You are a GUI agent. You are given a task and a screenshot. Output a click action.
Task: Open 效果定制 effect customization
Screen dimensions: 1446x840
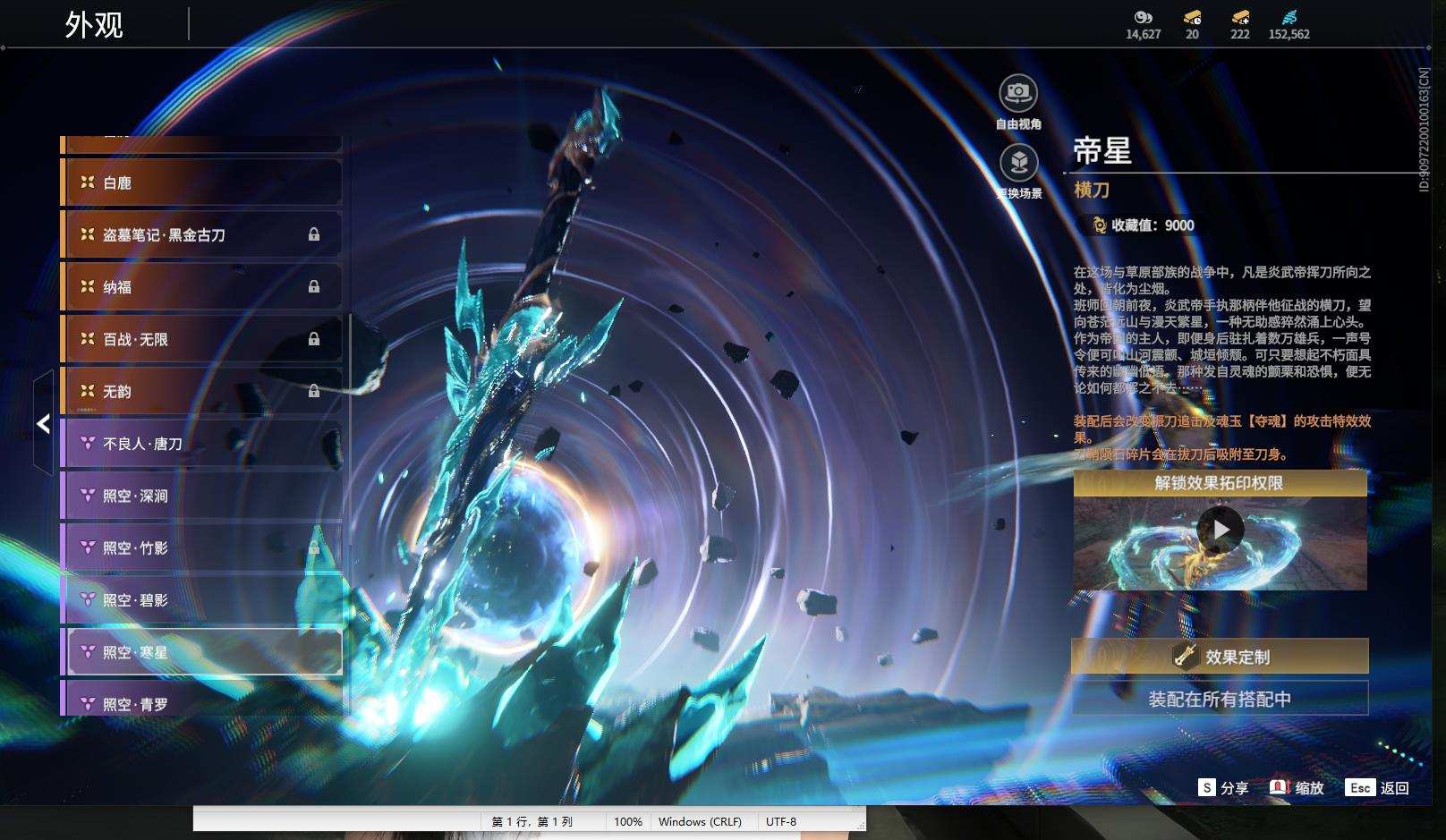click(x=1220, y=657)
